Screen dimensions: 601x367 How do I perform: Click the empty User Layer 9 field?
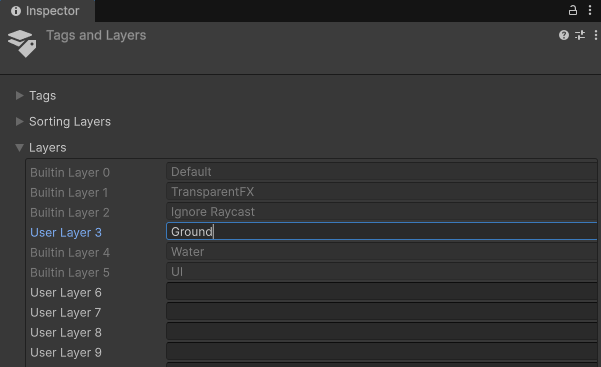pyautogui.click(x=382, y=351)
